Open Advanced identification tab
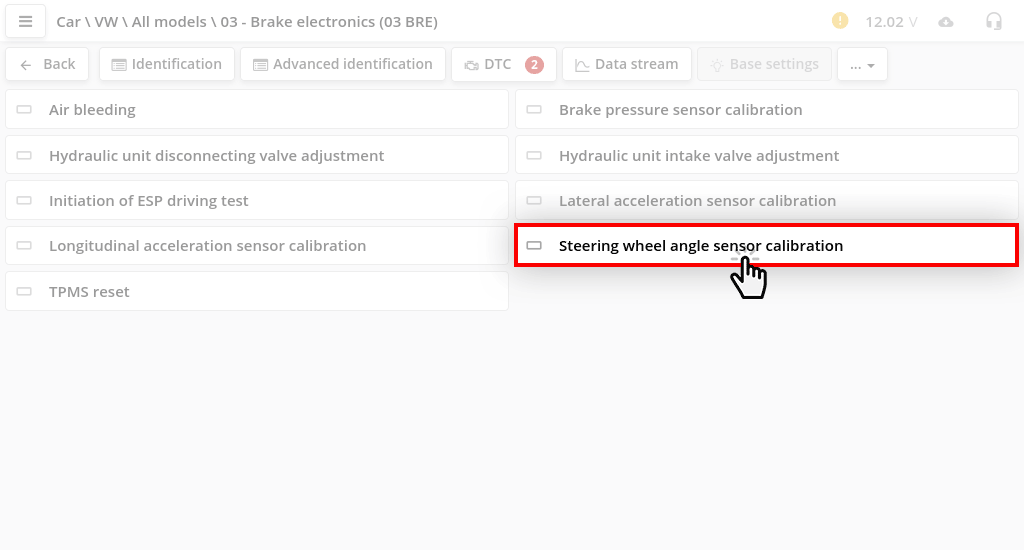This screenshot has height=550, width=1024. 343,64
